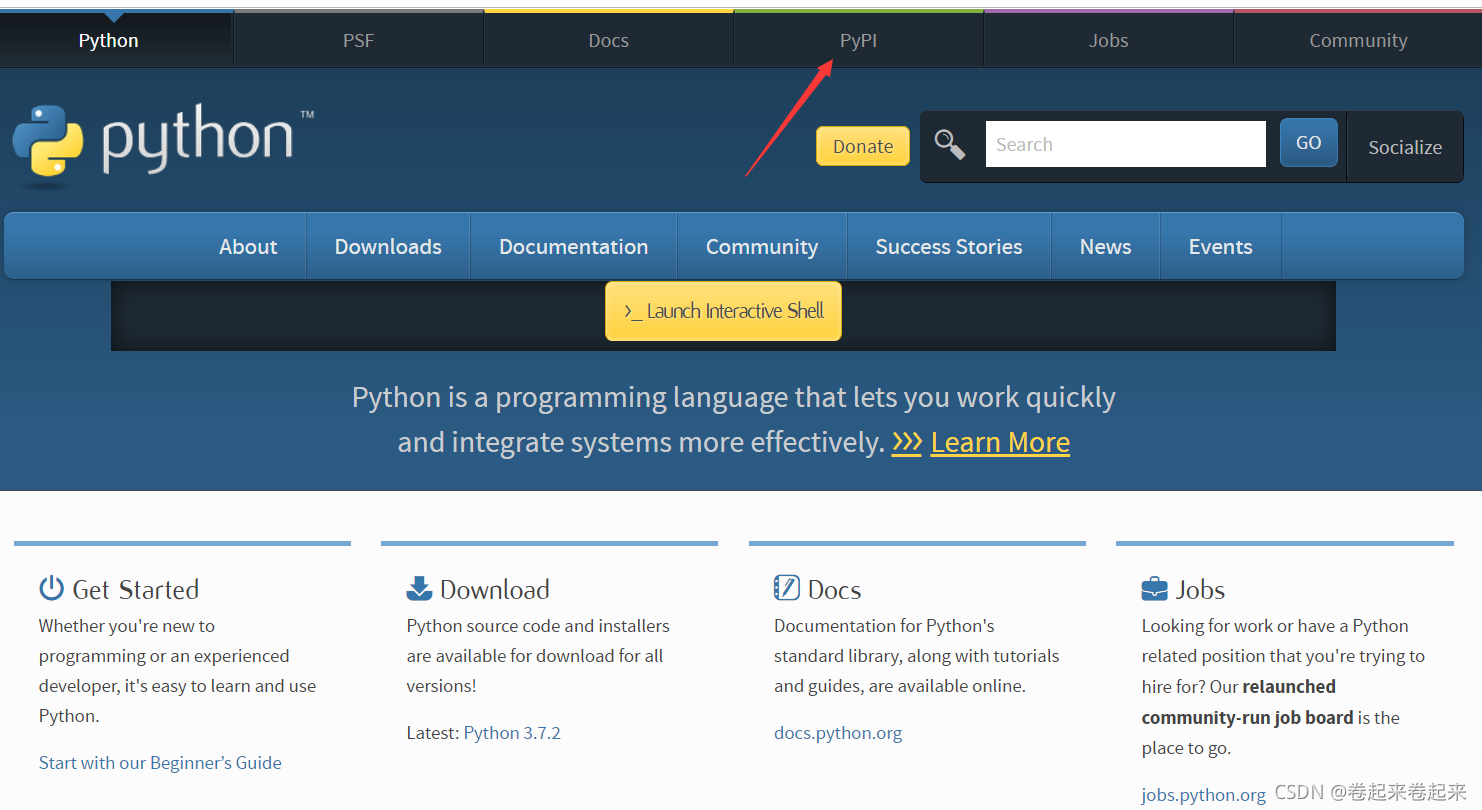Click the Download arrow icon
This screenshot has width=1482, height=810.
pyautogui.click(x=419, y=588)
